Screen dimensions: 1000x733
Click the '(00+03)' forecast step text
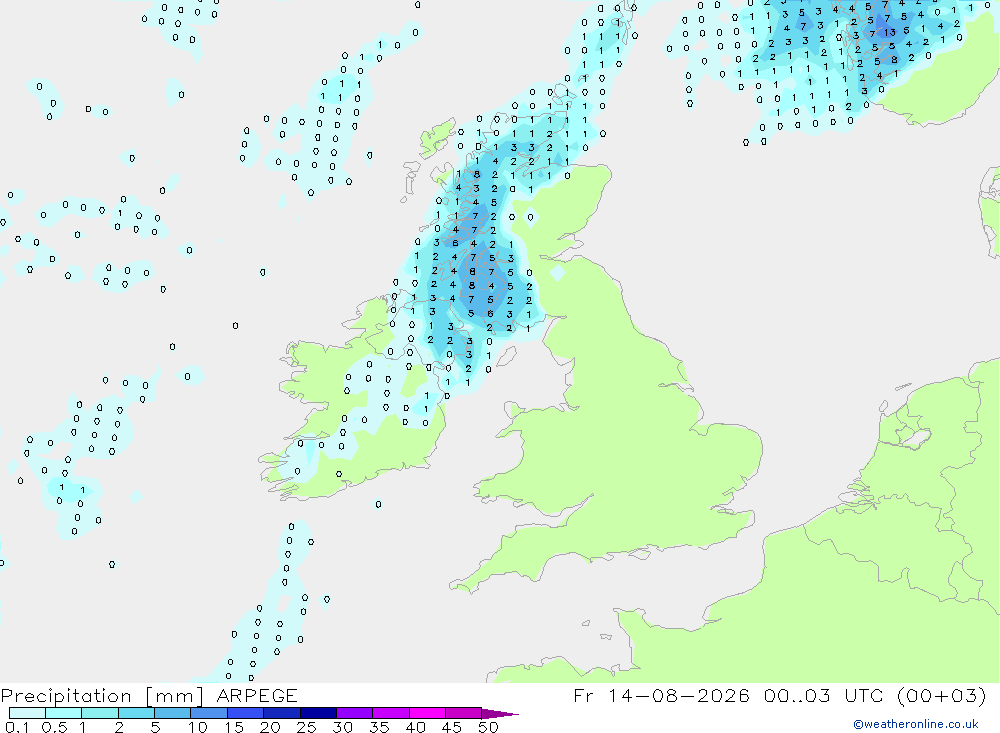coord(941,695)
